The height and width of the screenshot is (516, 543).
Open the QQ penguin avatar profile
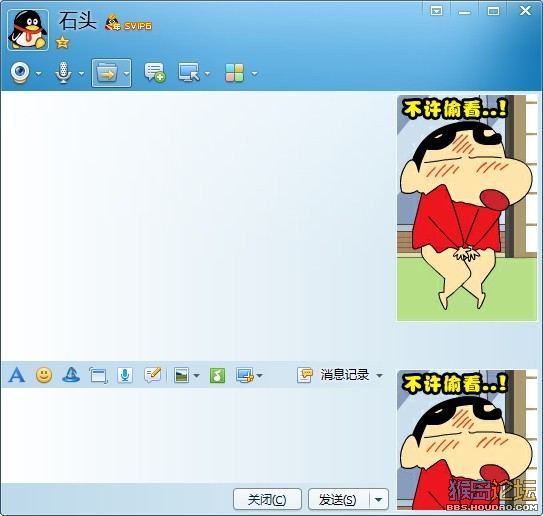pos(28,30)
